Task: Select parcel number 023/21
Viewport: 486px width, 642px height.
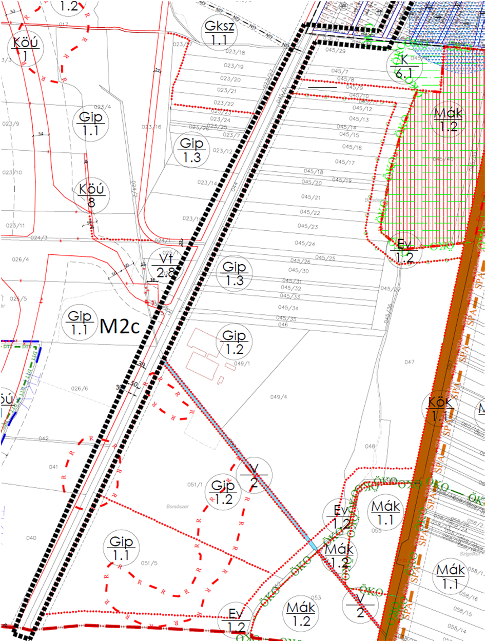Action: pos(226,90)
